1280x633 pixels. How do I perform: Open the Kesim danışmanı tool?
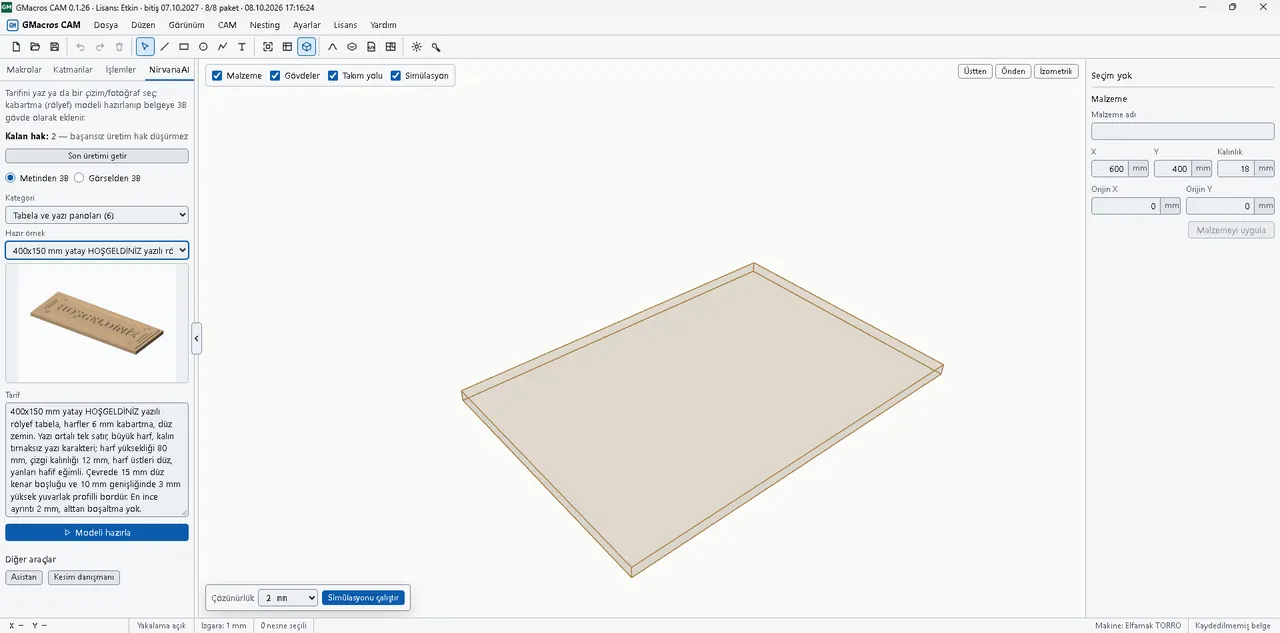coord(84,577)
